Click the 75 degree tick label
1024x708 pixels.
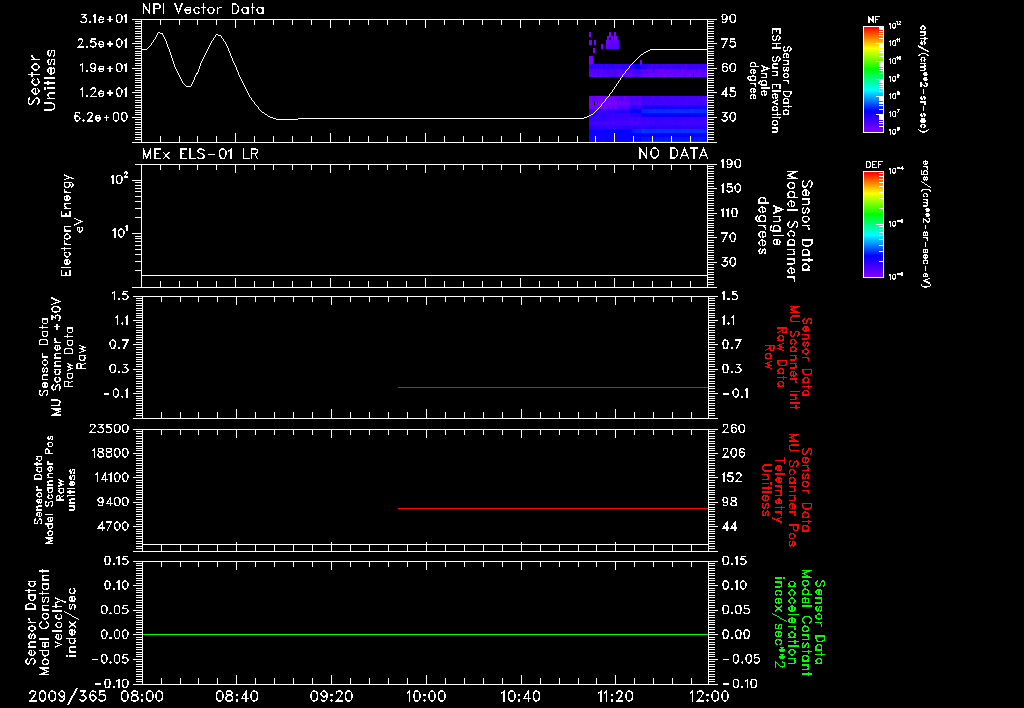pyautogui.click(x=729, y=43)
